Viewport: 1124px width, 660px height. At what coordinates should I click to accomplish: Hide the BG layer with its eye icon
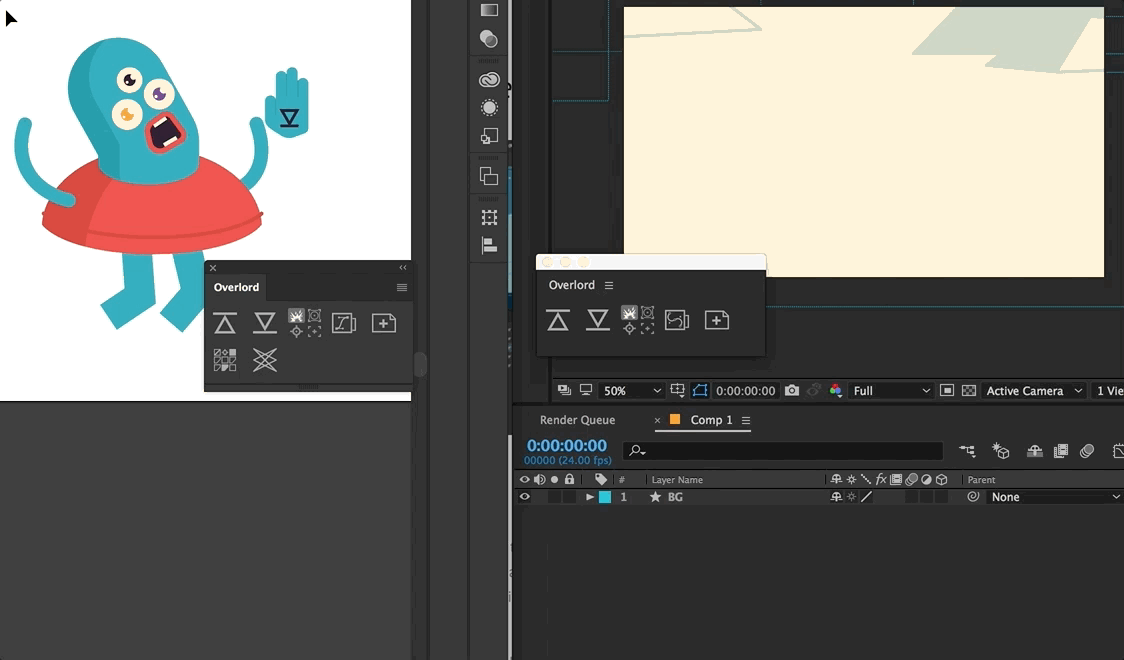pos(524,497)
